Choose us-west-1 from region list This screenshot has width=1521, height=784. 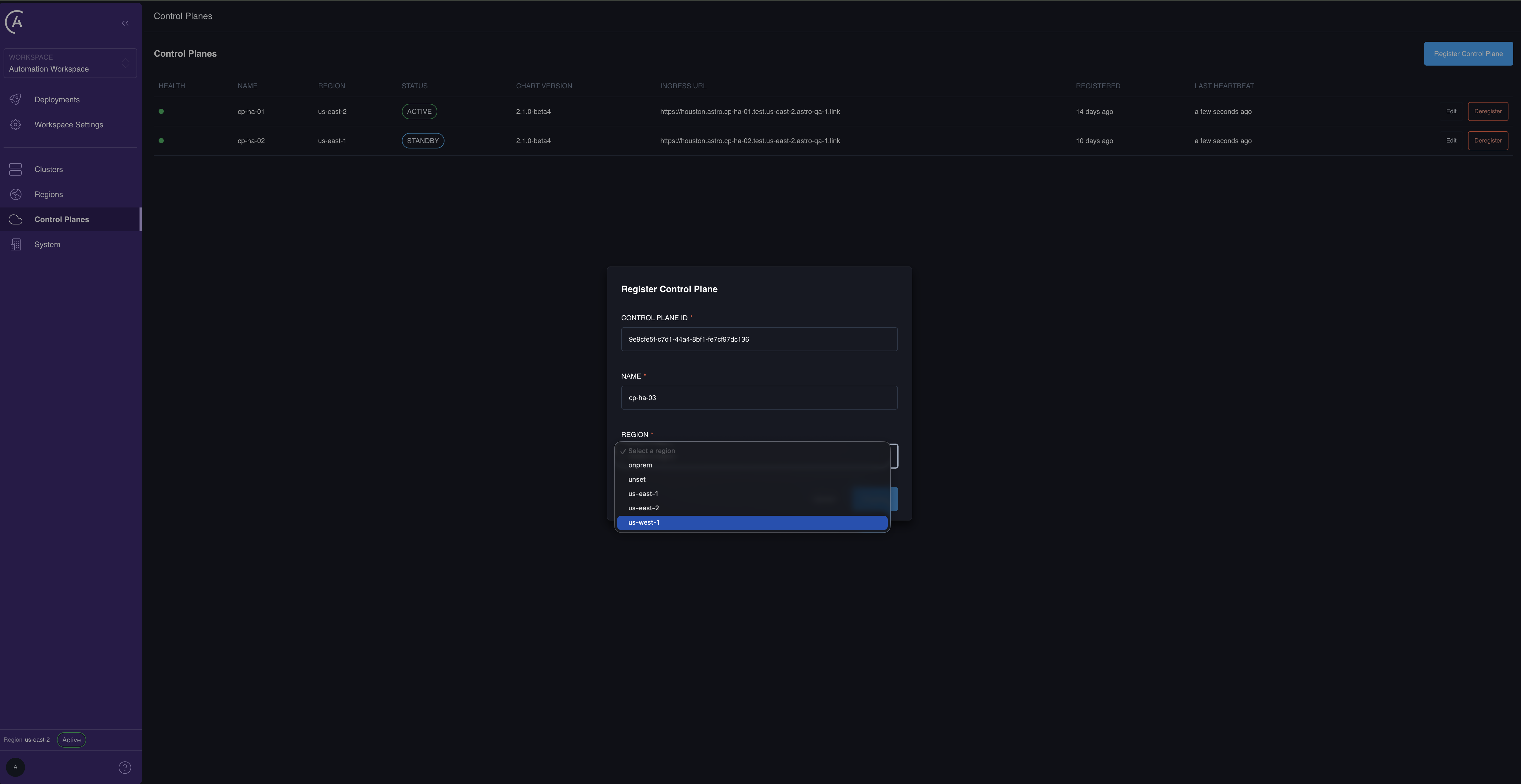[x=752, y=523]
